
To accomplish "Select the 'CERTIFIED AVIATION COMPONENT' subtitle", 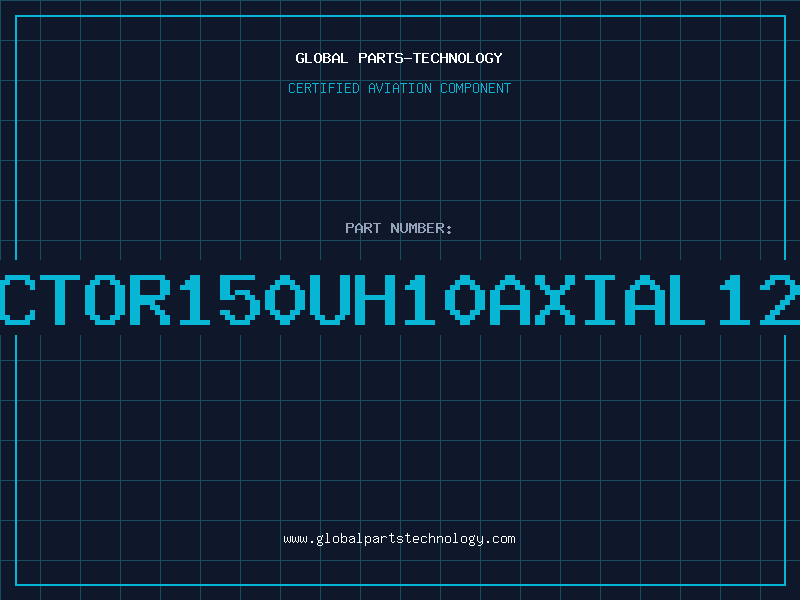I will click(x=399, y=88).
